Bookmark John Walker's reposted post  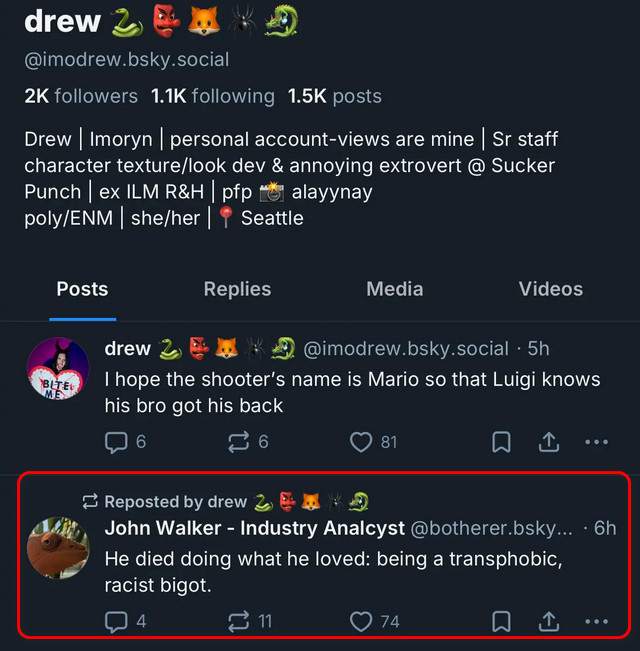(502, 621)
